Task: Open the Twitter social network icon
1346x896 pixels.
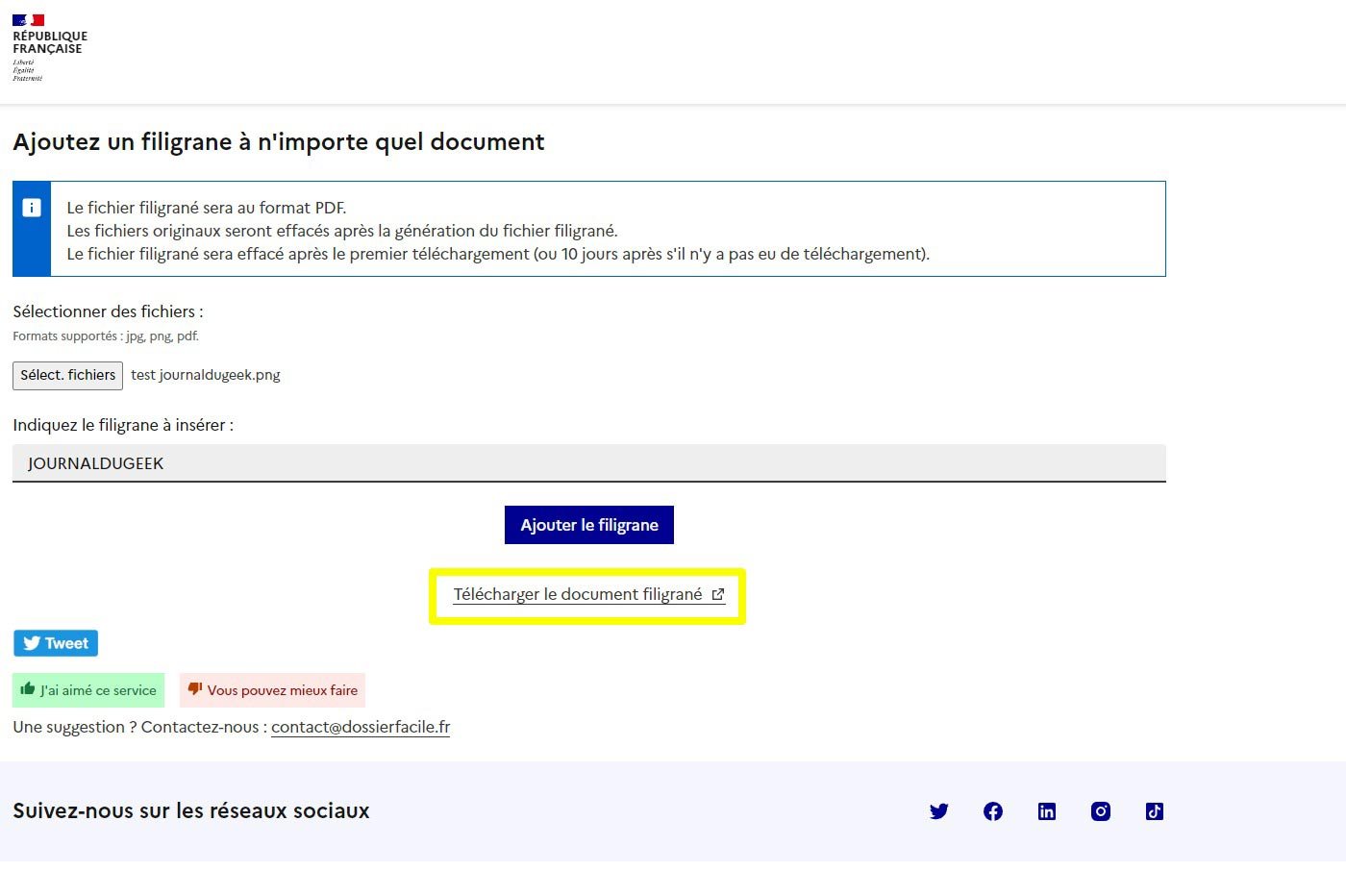Action: pos(939,811)
